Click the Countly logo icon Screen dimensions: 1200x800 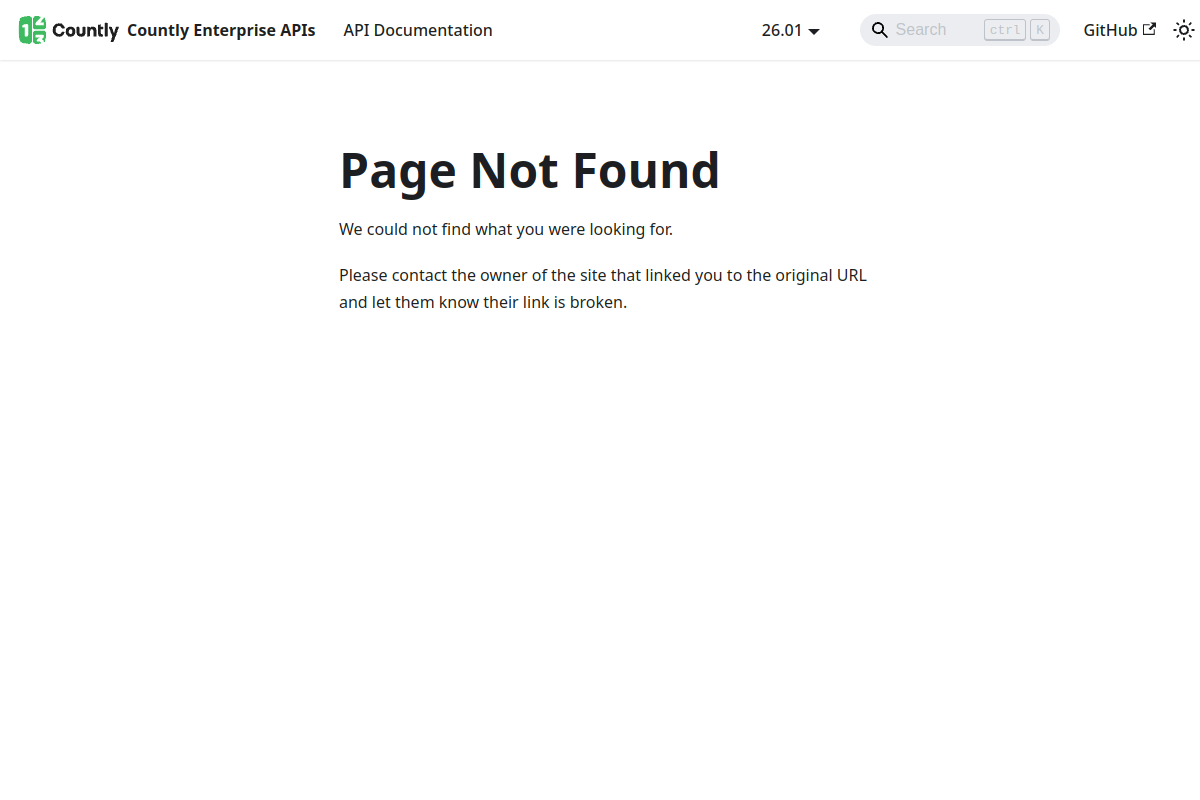click(68, 30)
